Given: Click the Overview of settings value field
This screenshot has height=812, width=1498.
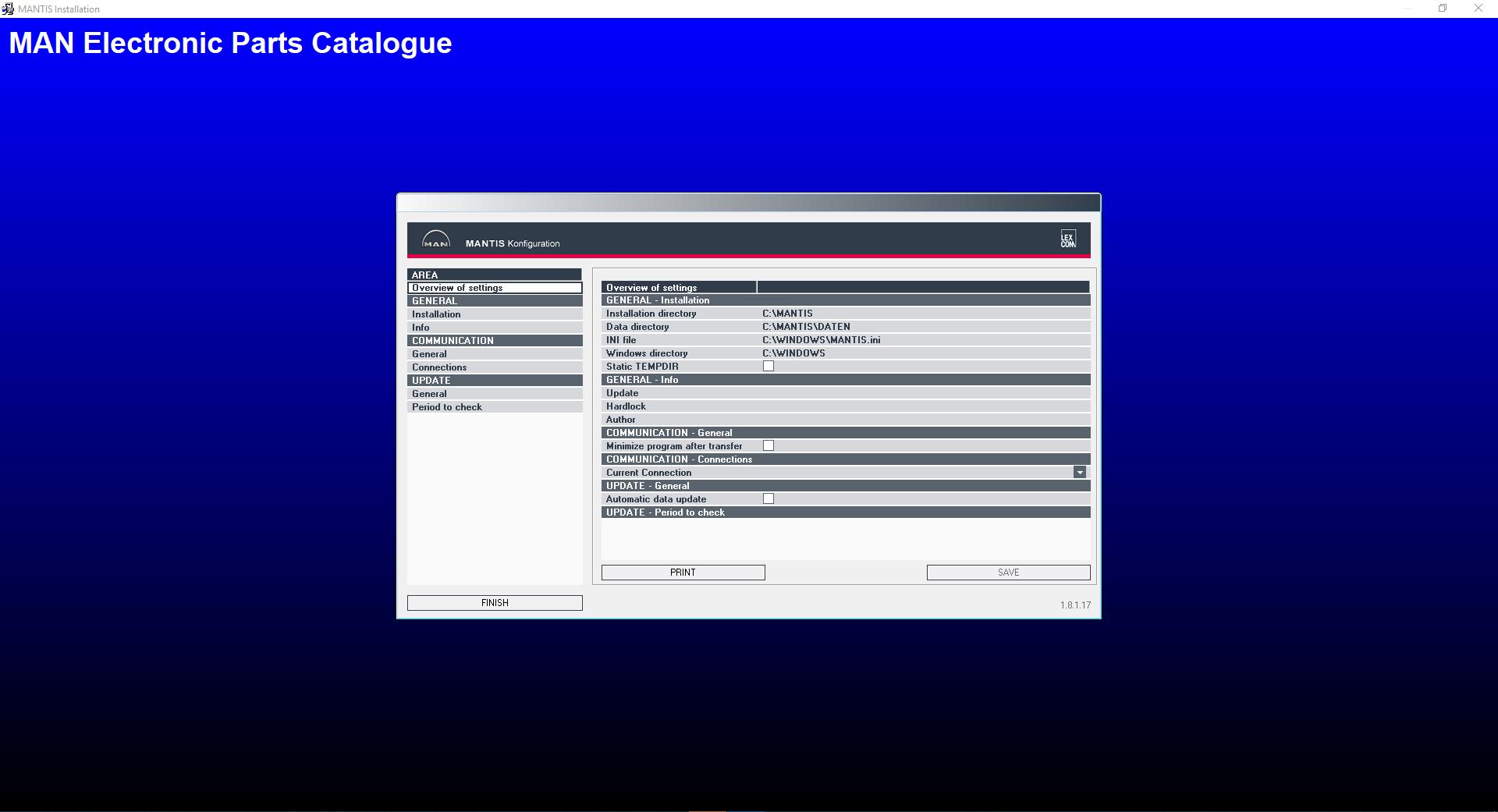Looking at the screenshot, I should 923,287.
